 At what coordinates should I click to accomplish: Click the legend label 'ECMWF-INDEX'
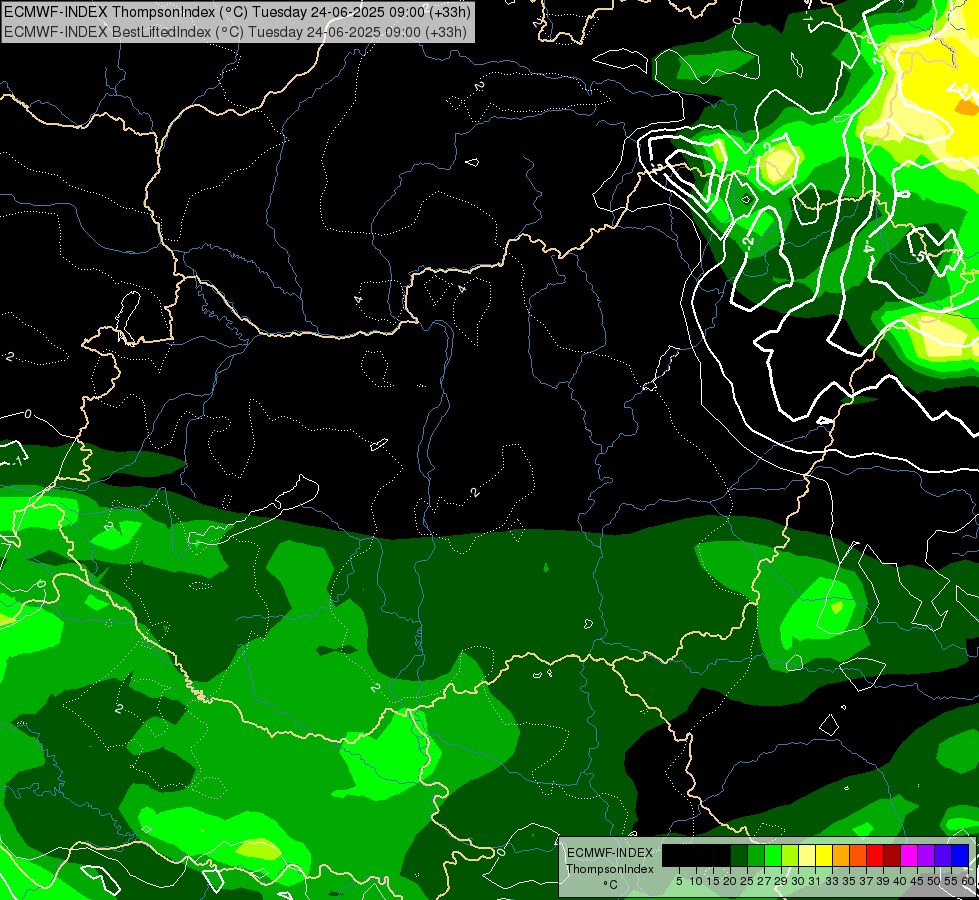click(610, 853)
